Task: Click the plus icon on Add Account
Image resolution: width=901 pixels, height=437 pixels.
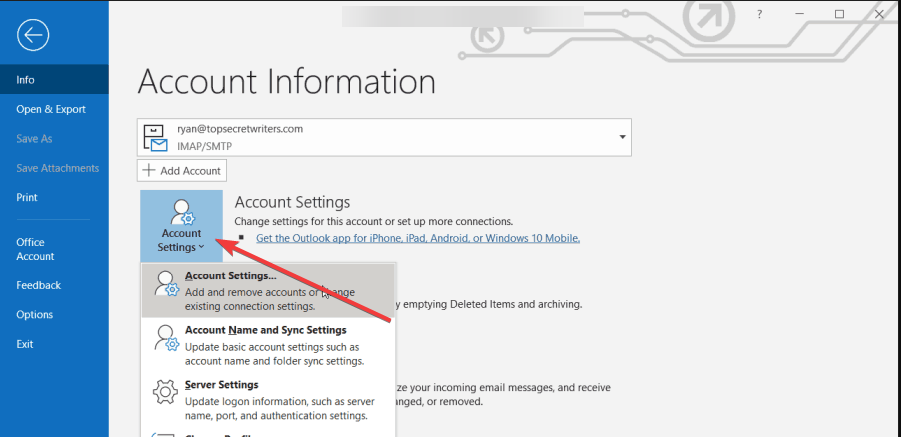Action: (x=149, y=171)
